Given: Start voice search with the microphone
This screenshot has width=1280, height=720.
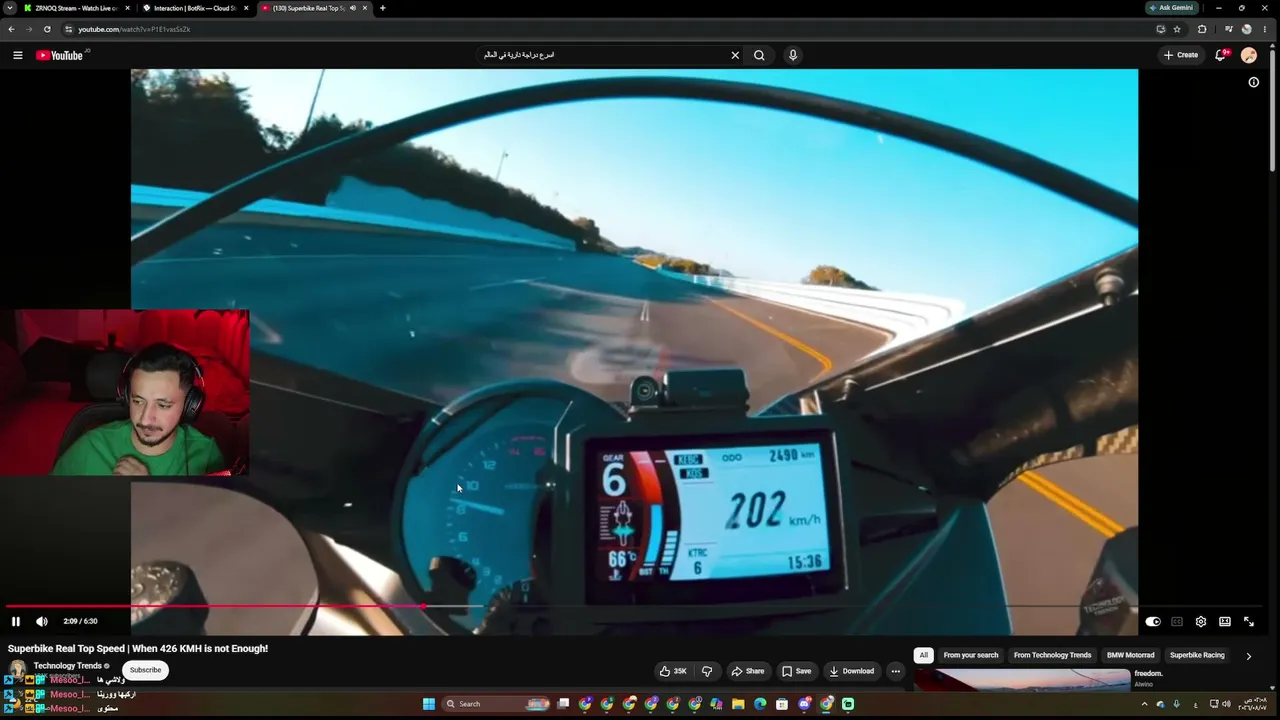Looking at the screenshot, I should (x=793, y=55).
